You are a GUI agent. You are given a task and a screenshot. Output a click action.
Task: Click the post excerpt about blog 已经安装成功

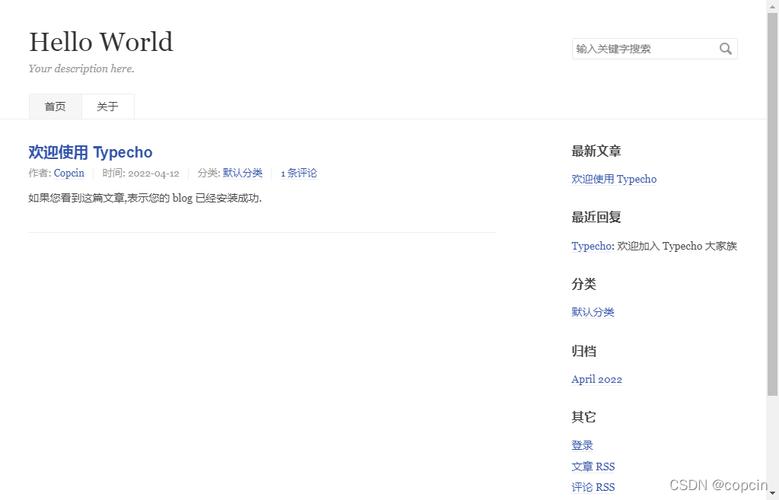coord(145,198)
